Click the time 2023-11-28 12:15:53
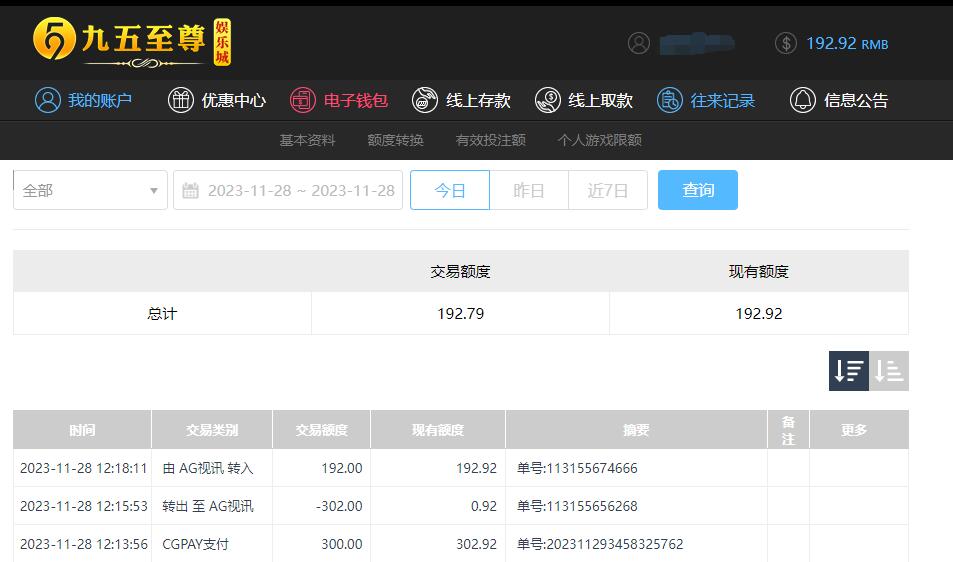953x562 pixels. point(83,506)
